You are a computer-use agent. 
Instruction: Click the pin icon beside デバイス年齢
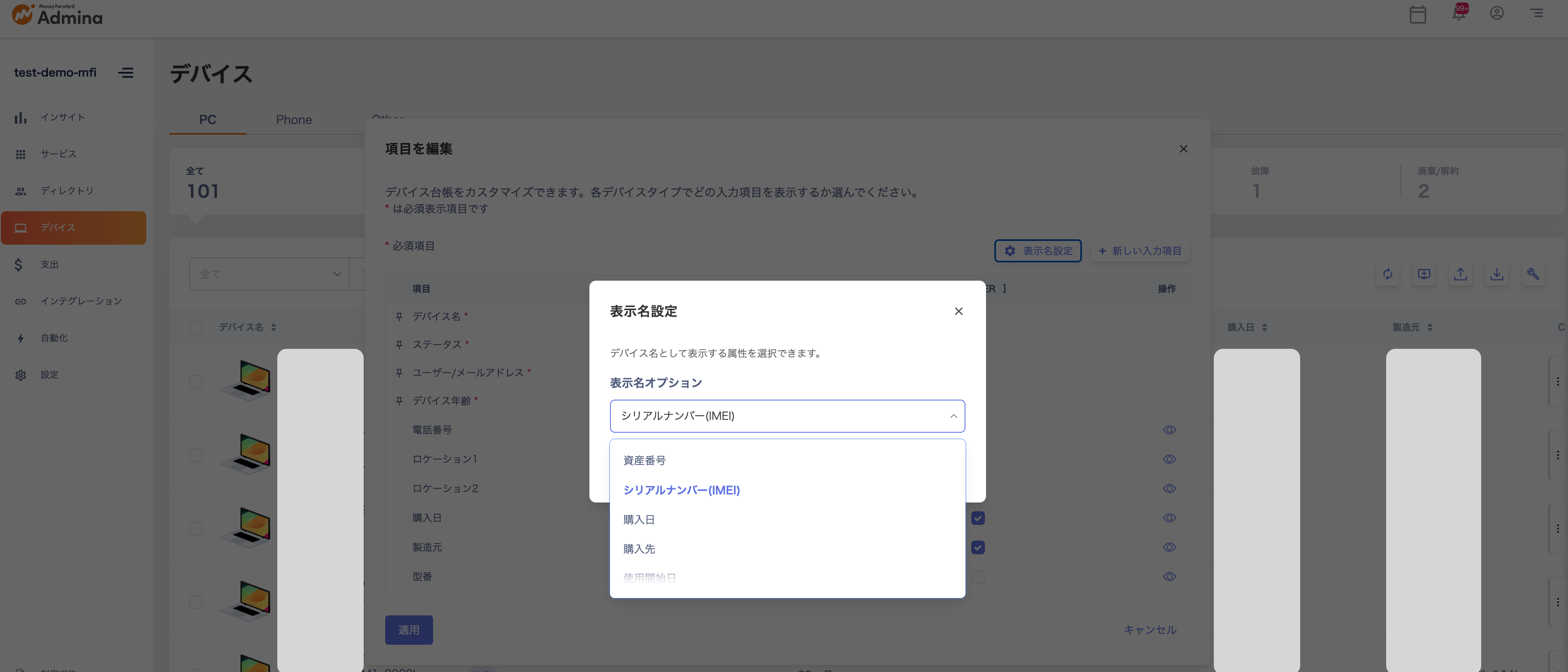[x=399, y=401]
